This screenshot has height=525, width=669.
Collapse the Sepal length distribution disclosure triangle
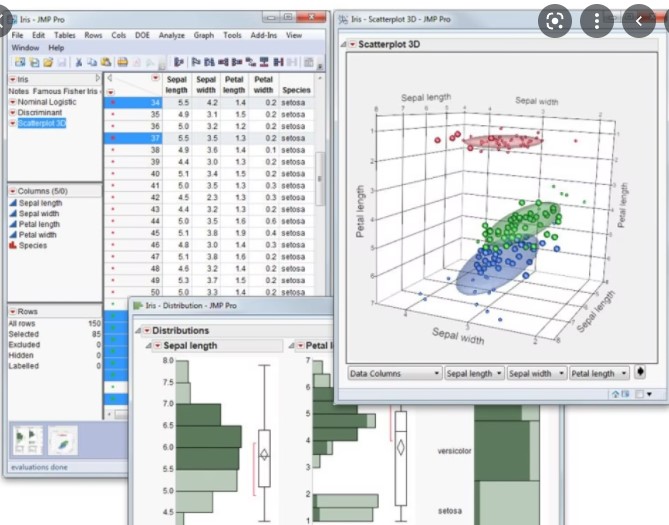[148, 345]
